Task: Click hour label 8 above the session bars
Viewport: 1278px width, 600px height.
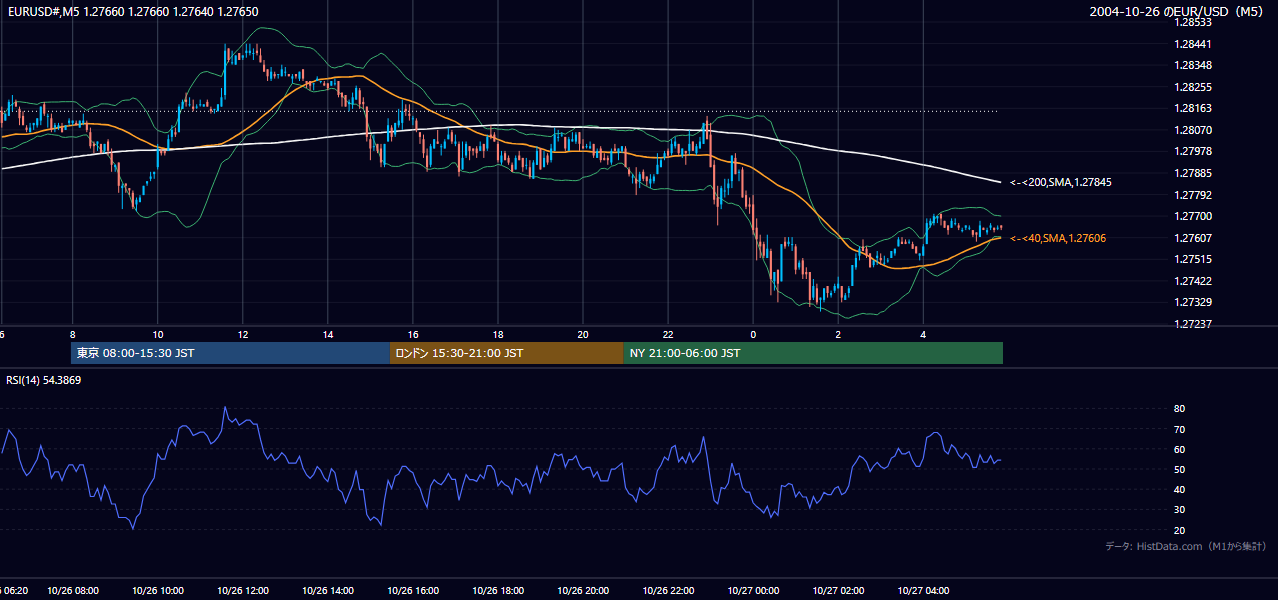Action: coord(73,334)
